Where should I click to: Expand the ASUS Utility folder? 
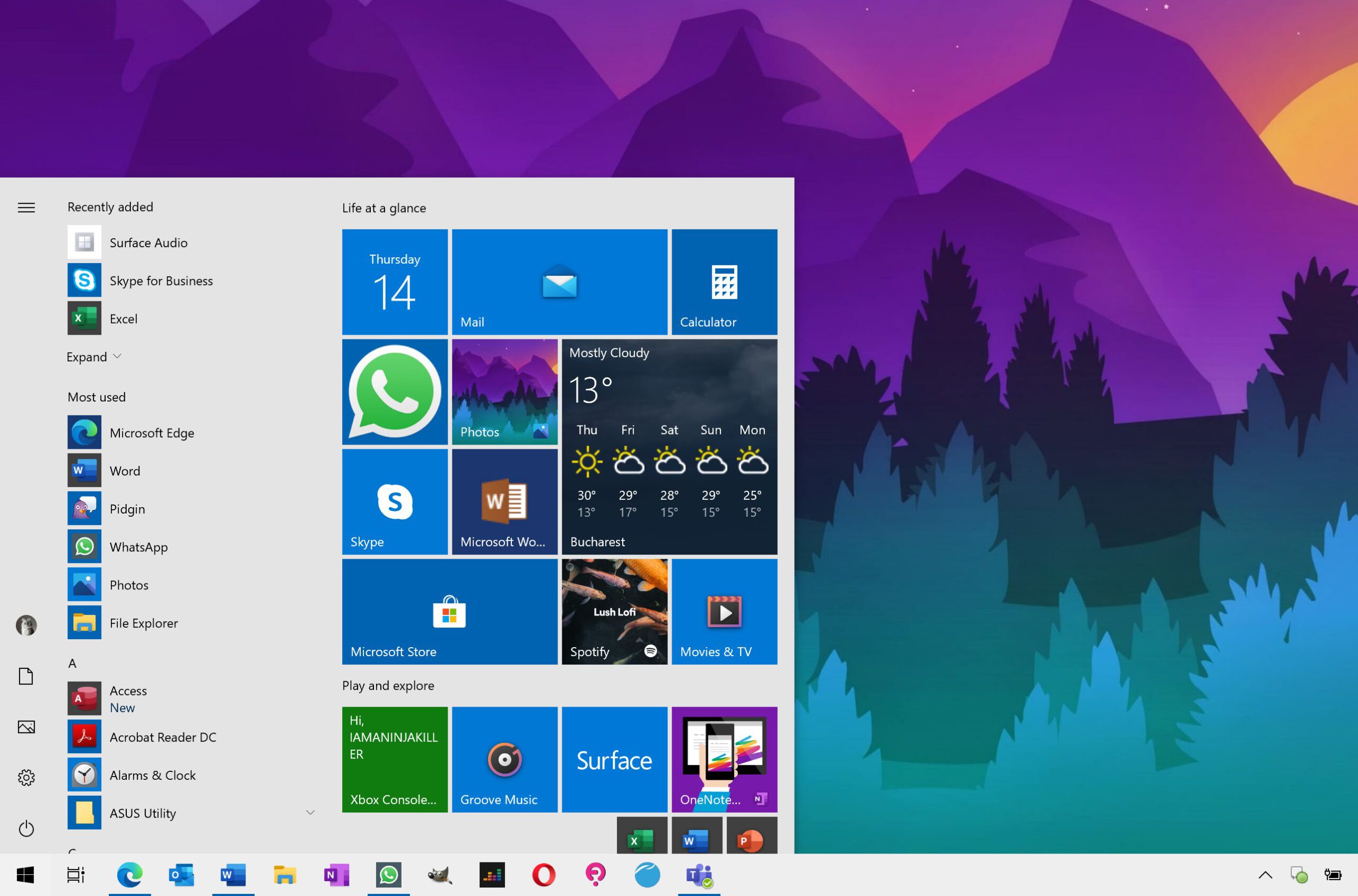310,812
